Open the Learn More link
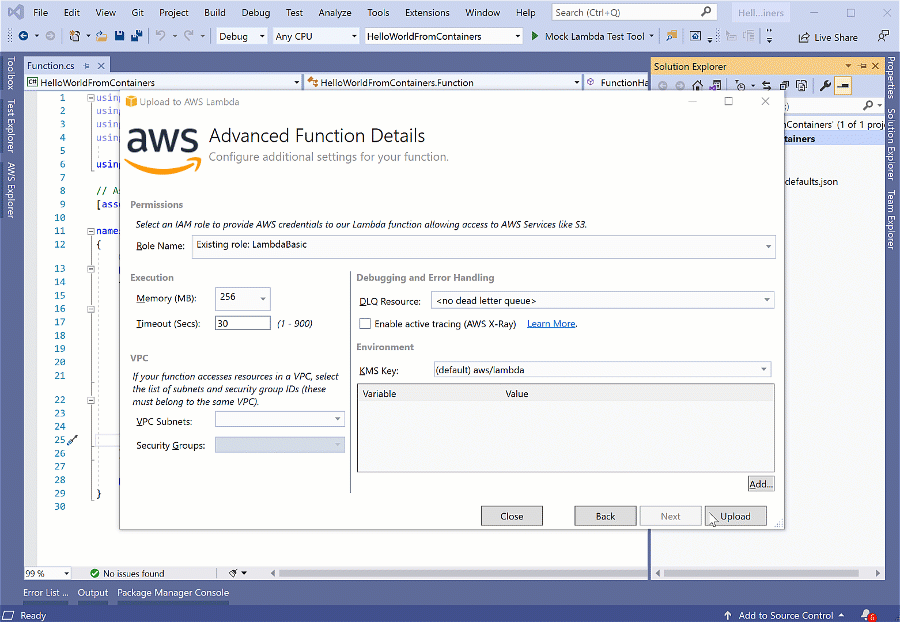Viewport: 900px width, 622px height. coord(551,324)
